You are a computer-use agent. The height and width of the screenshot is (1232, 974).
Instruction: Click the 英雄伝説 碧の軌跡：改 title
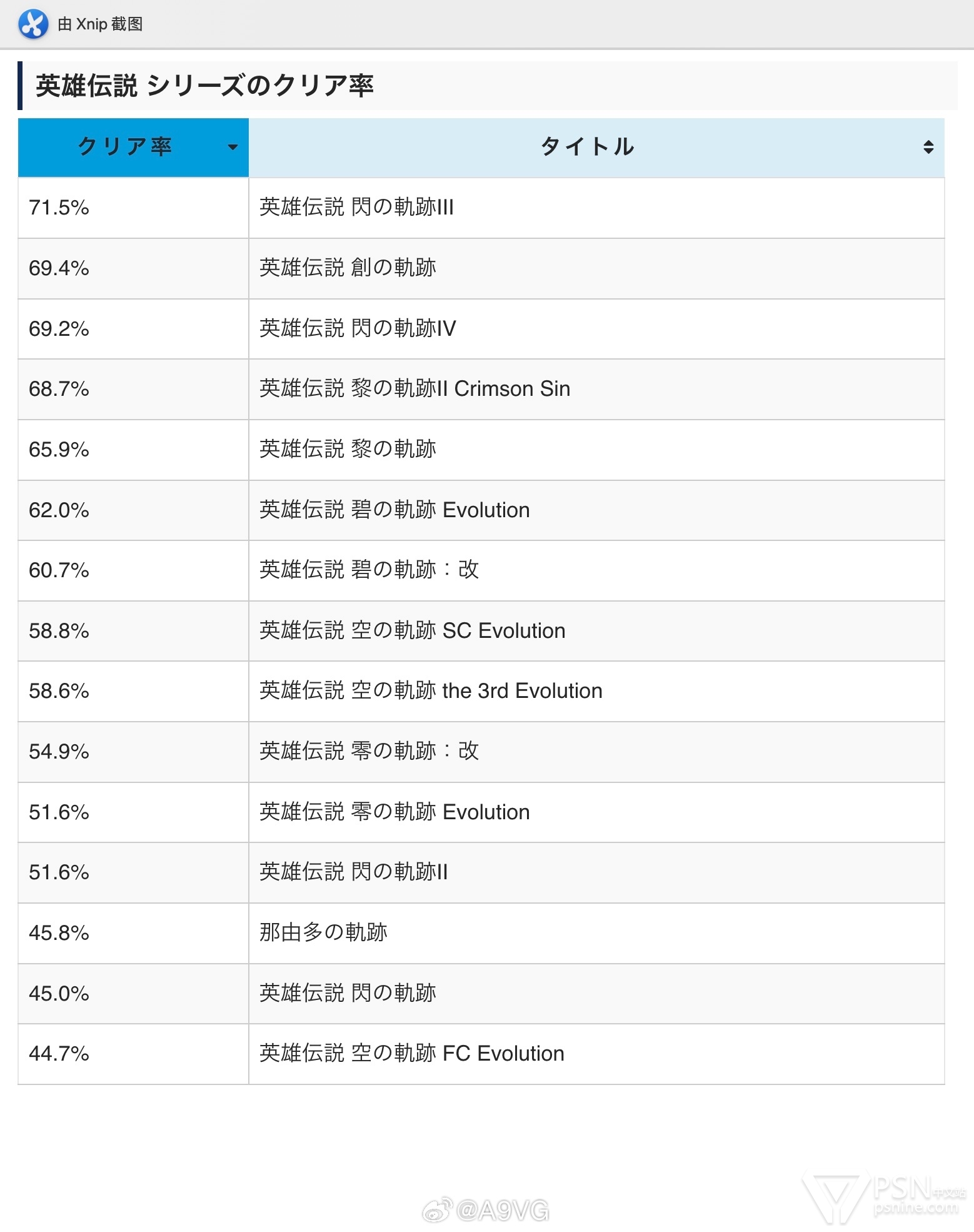coord(369,570)
